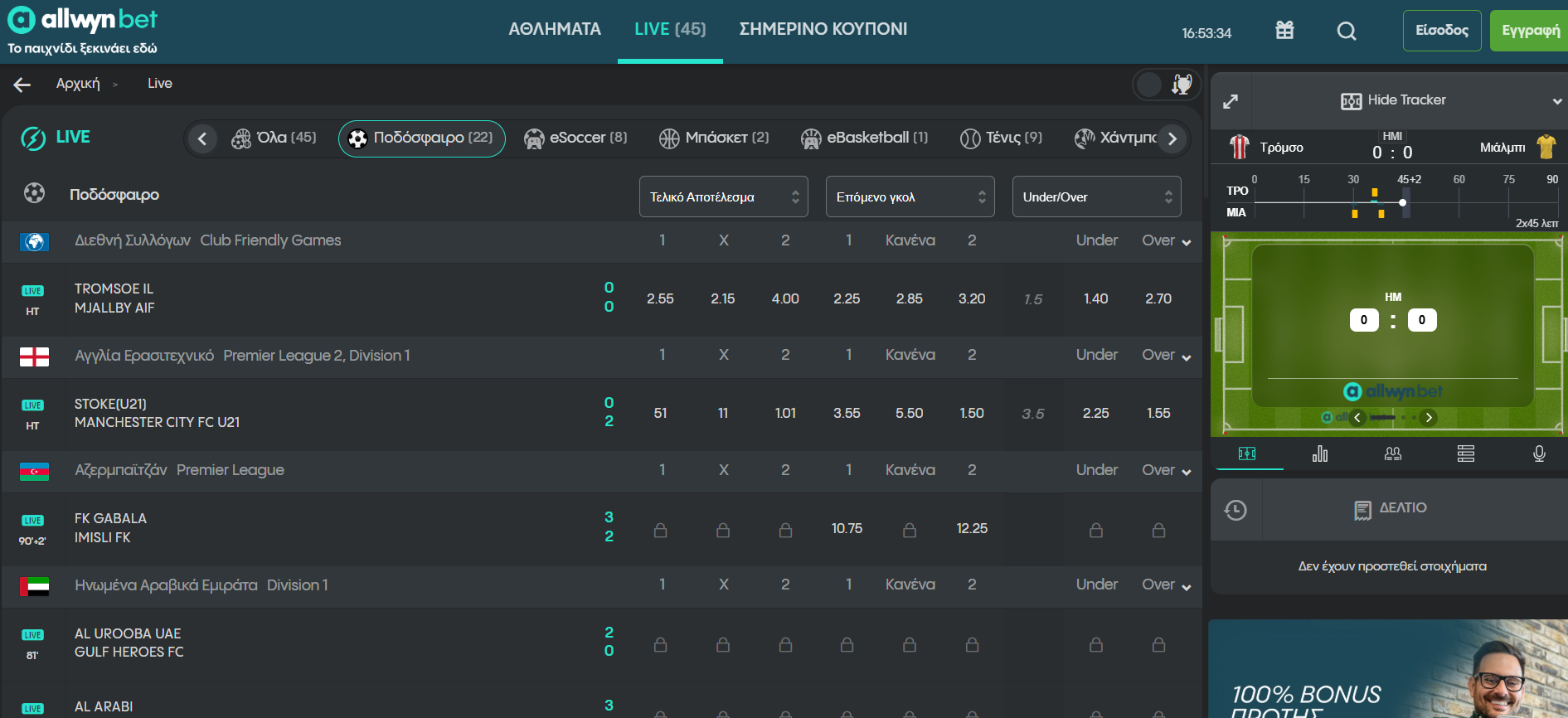This screenshot has width=1568, height=718.
Task: Open the TROMSOE IL vs MJALLBY AIF match
Action: [114, 298]
